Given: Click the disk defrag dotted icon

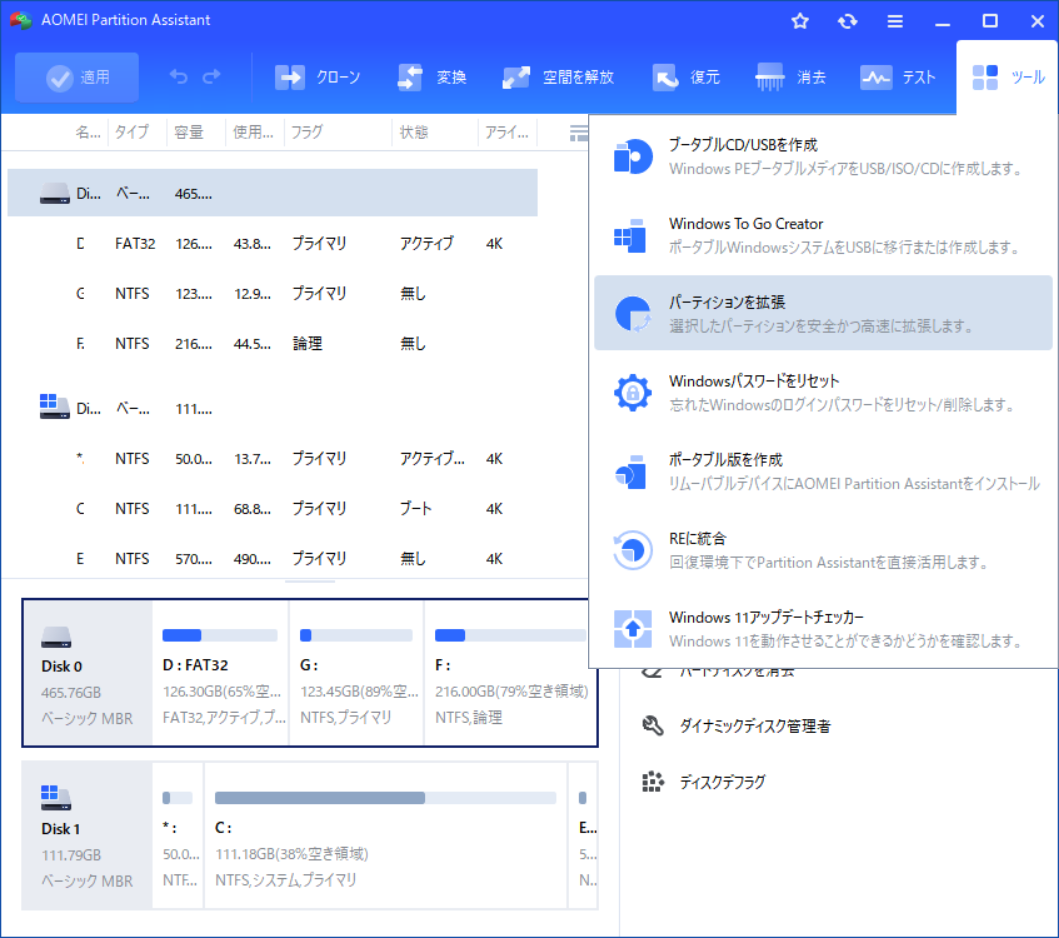Looking at the screenshot, I should coord(652,782).
